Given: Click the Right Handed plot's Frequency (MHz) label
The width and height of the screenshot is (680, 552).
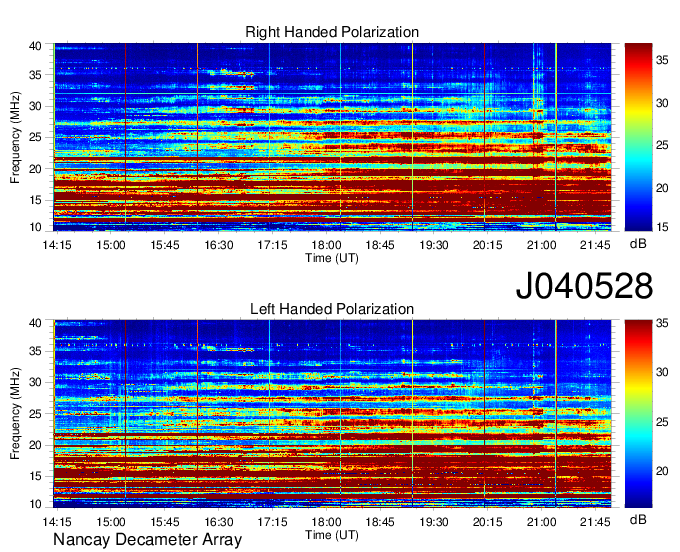Looking at the screenshot, I should [x=15, y=137].
